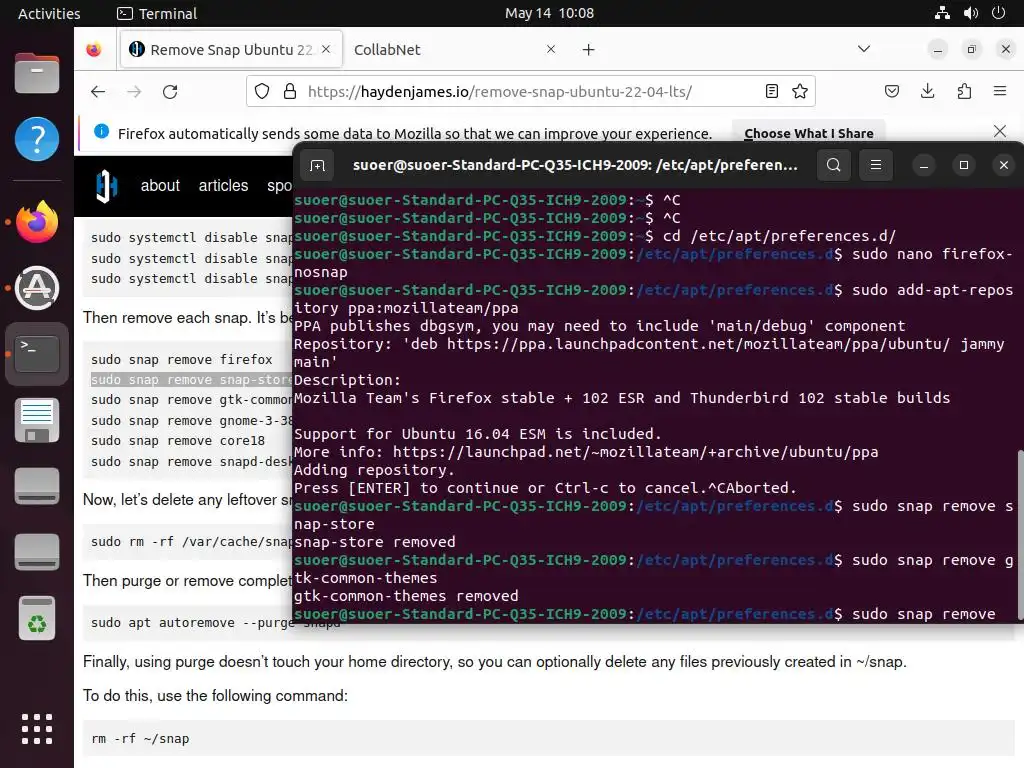
Task: Click the terminal window title text
Action: tap(575, 165)
